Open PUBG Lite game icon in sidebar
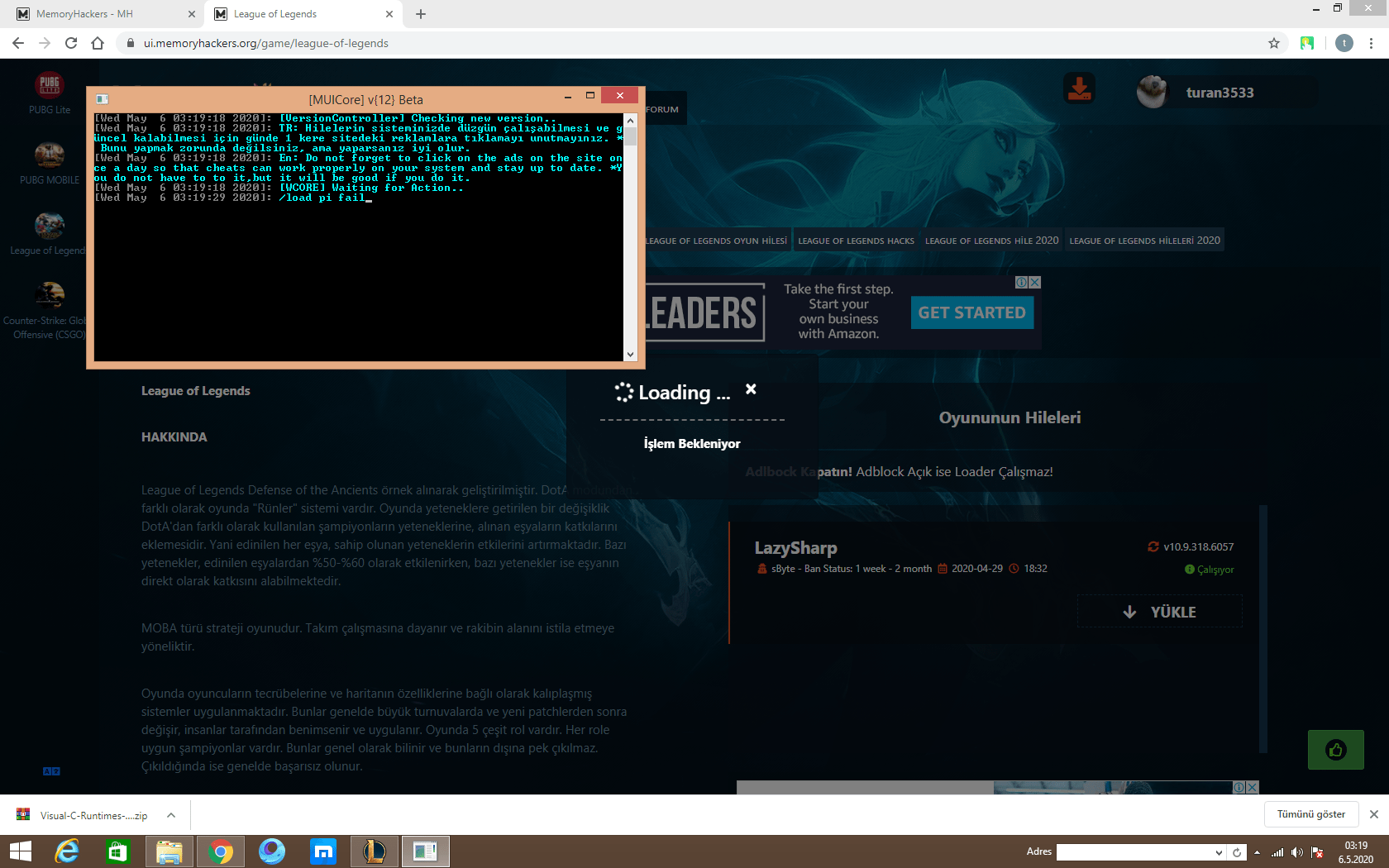Image resolution: width=1389 pixels, height=868 pixels. click(50, 84)
